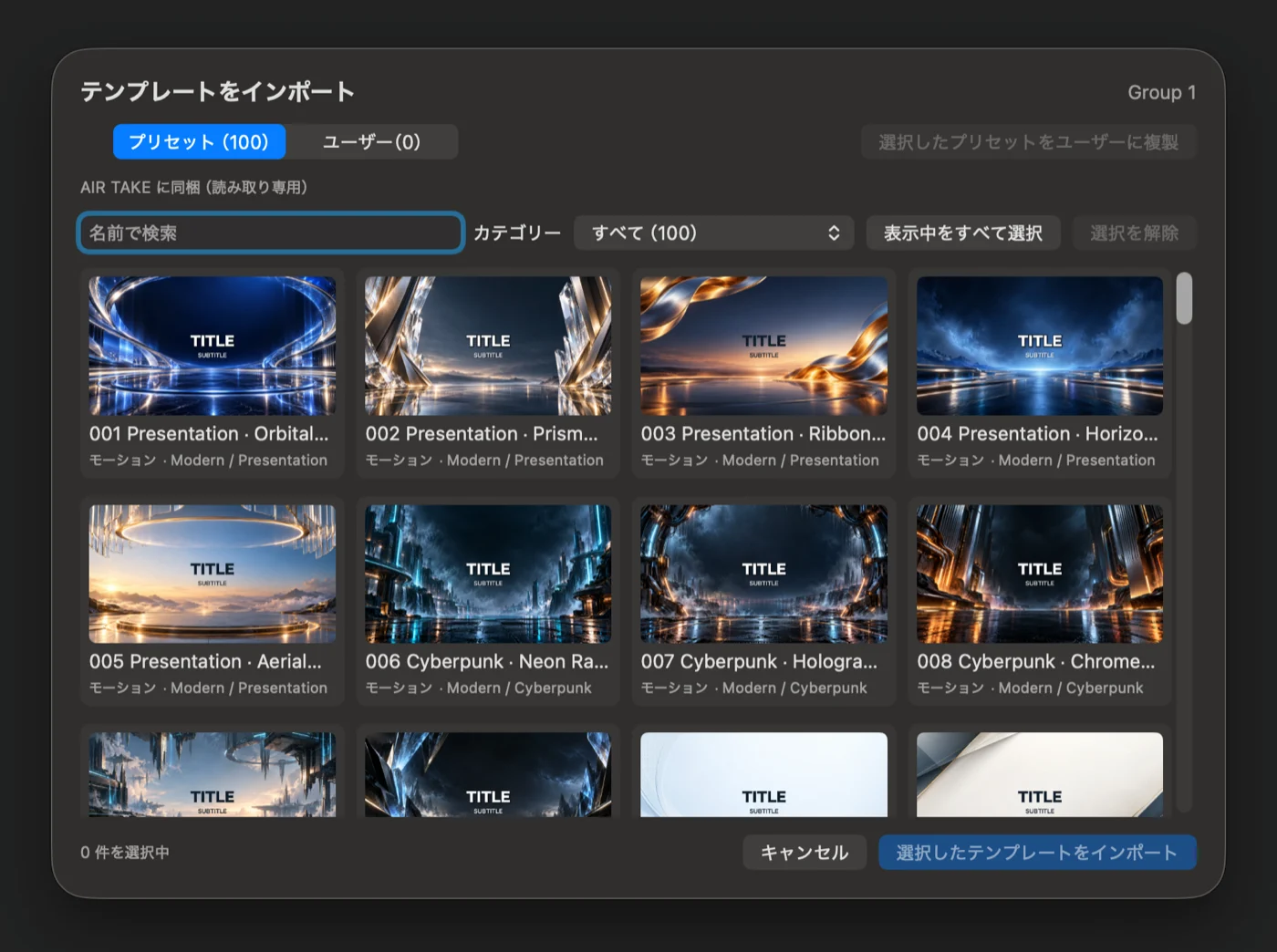Click the 004 Presentation · Horizo title text
1277x952 pixels.
tap(1037, 434)
